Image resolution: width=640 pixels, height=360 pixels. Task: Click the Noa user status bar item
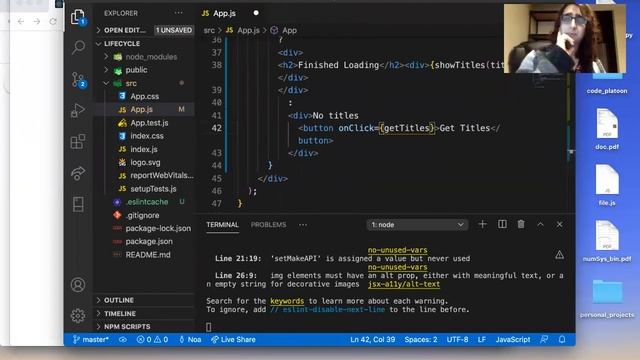[190, 339]
